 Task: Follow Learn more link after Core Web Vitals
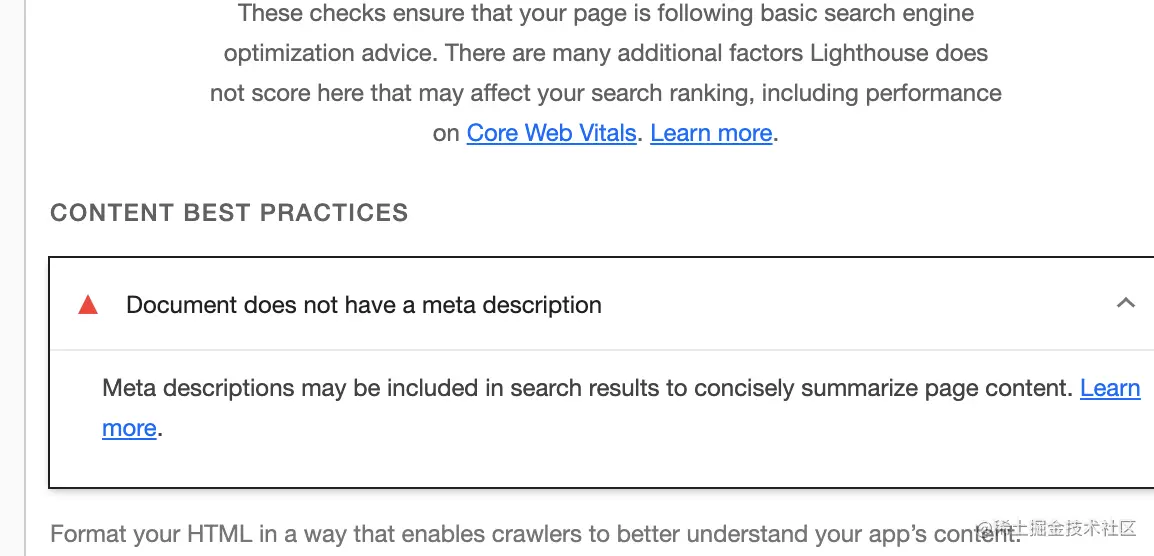pyautogui.click(x=711, y=133)
